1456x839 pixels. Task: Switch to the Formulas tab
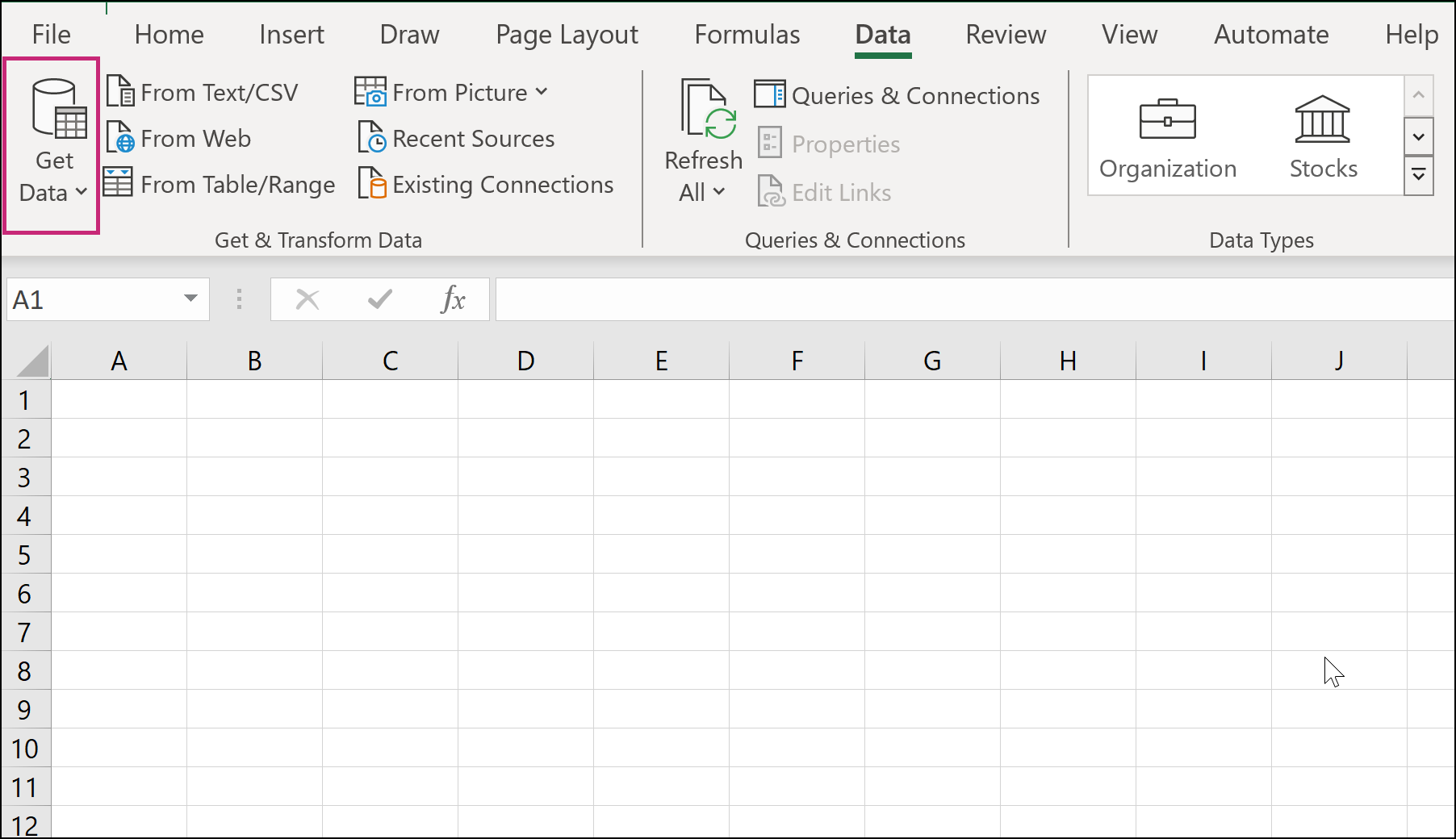(747, 35)
